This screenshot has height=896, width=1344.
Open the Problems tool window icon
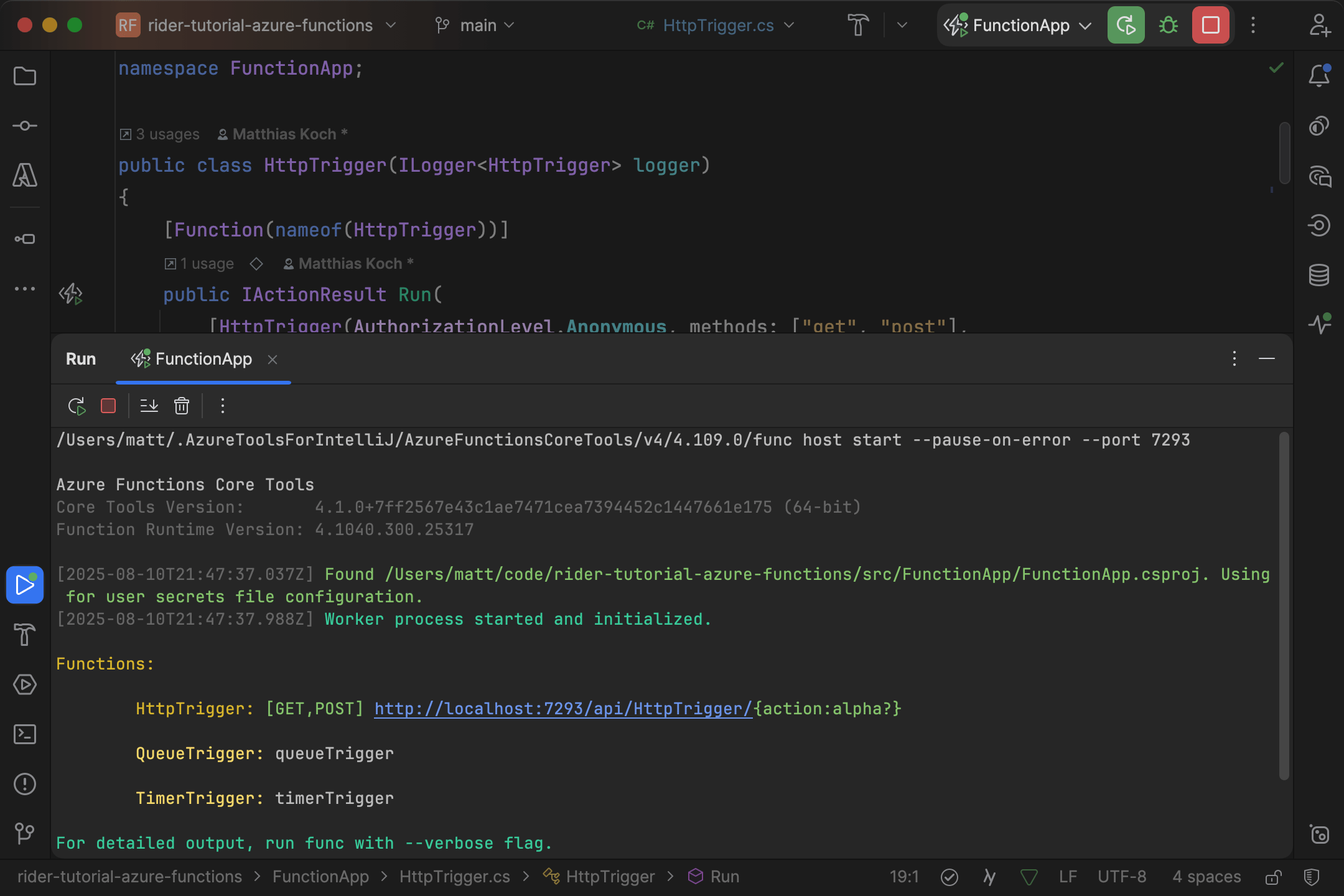pyautogui.click(x=25, y=784)
